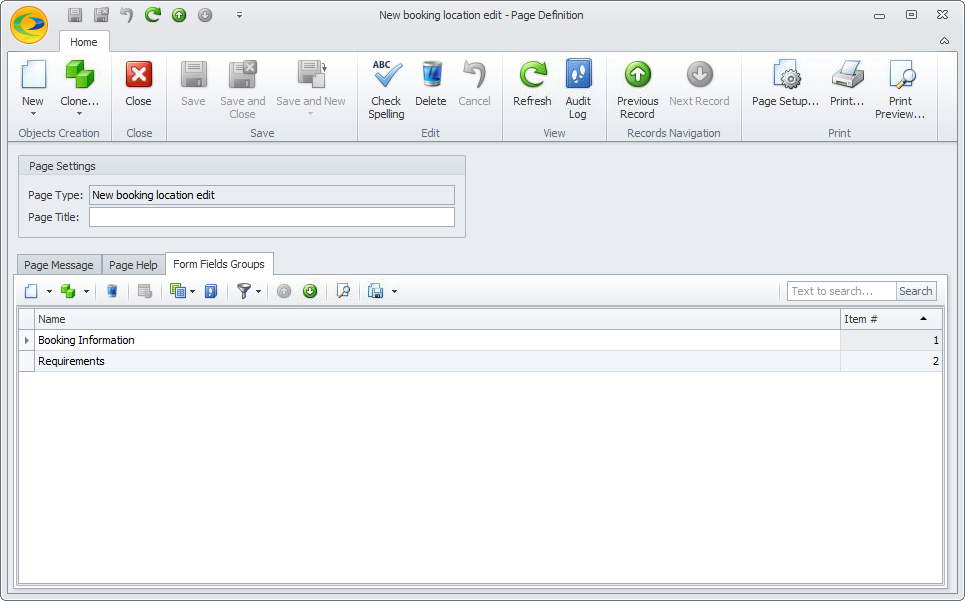Click the Page Type field
965x601 pixels.
272,195
